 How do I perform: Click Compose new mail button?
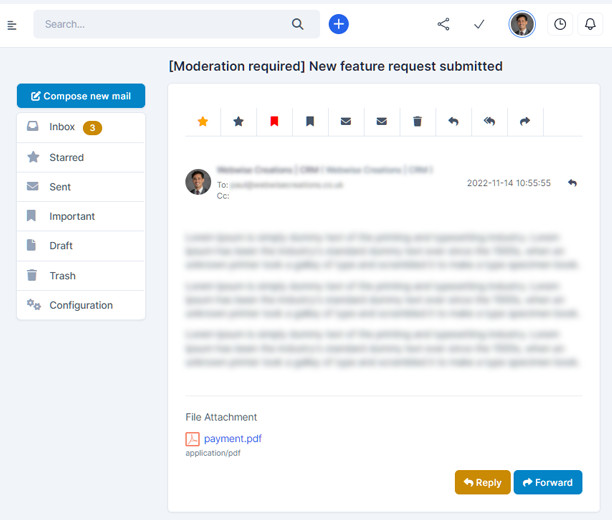pyautogui.click(x=81, y=96)
